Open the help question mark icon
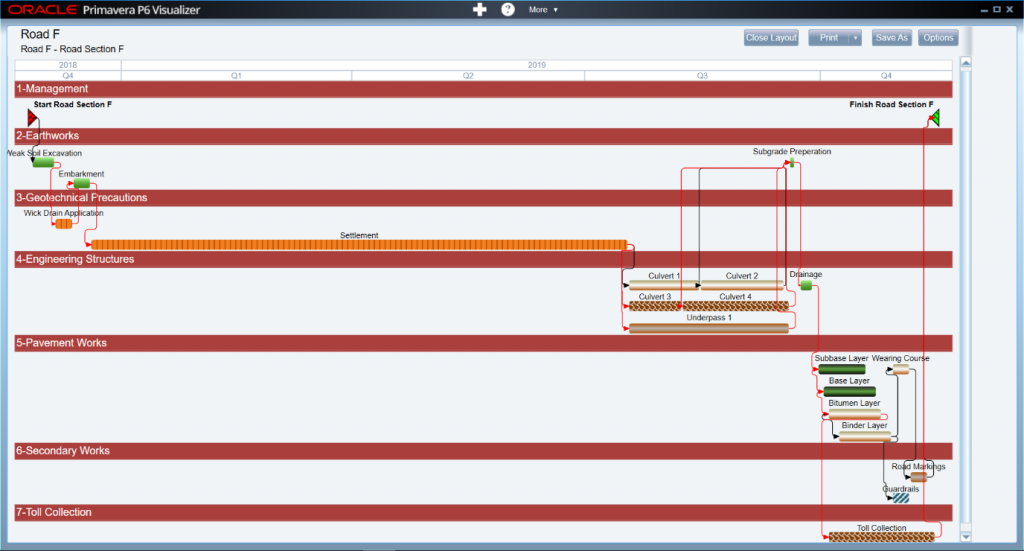 click(x=507, y=10)
